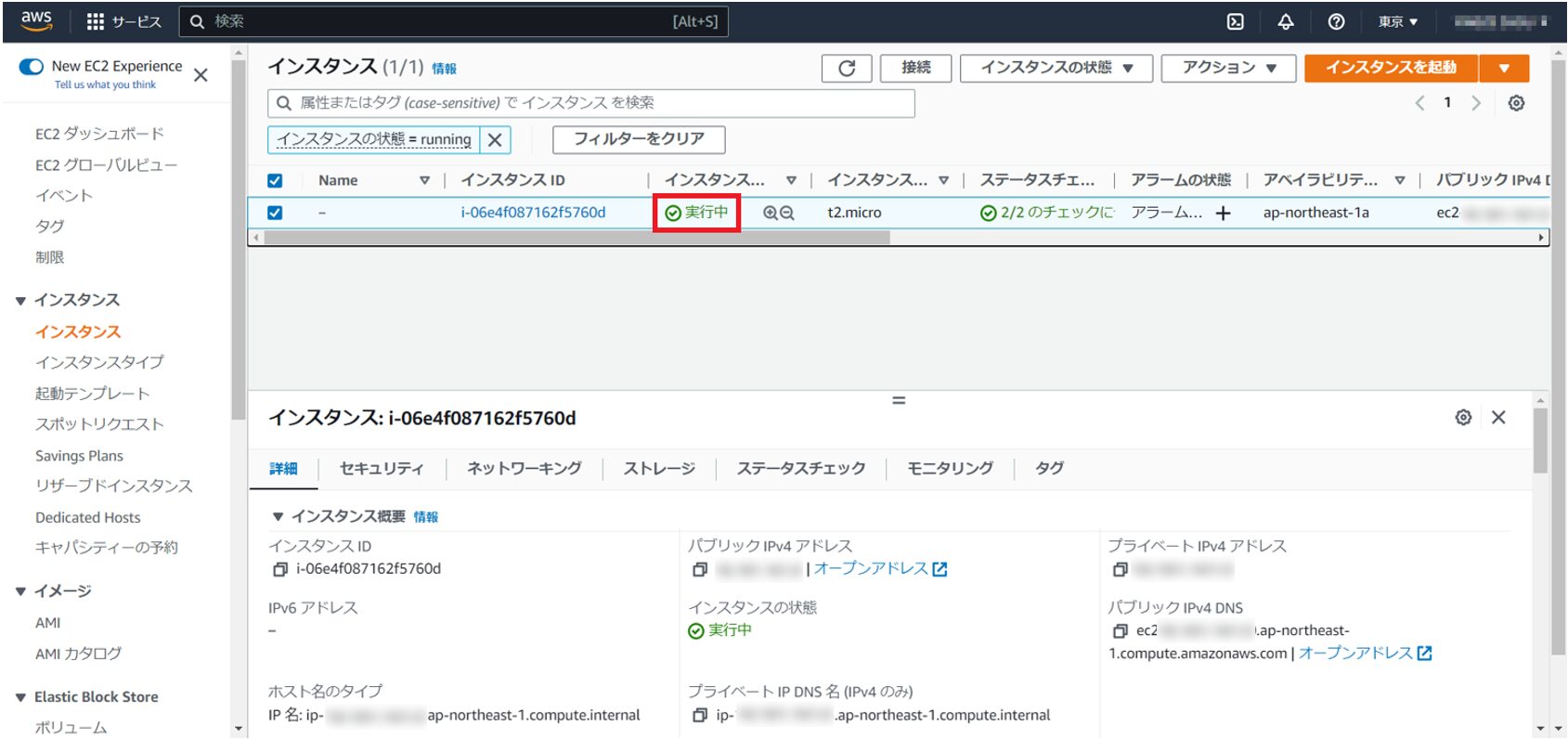Open instance ID link i-06e4f087162f5760d
The image size is (1568, 739).
[x=533, y=213]
